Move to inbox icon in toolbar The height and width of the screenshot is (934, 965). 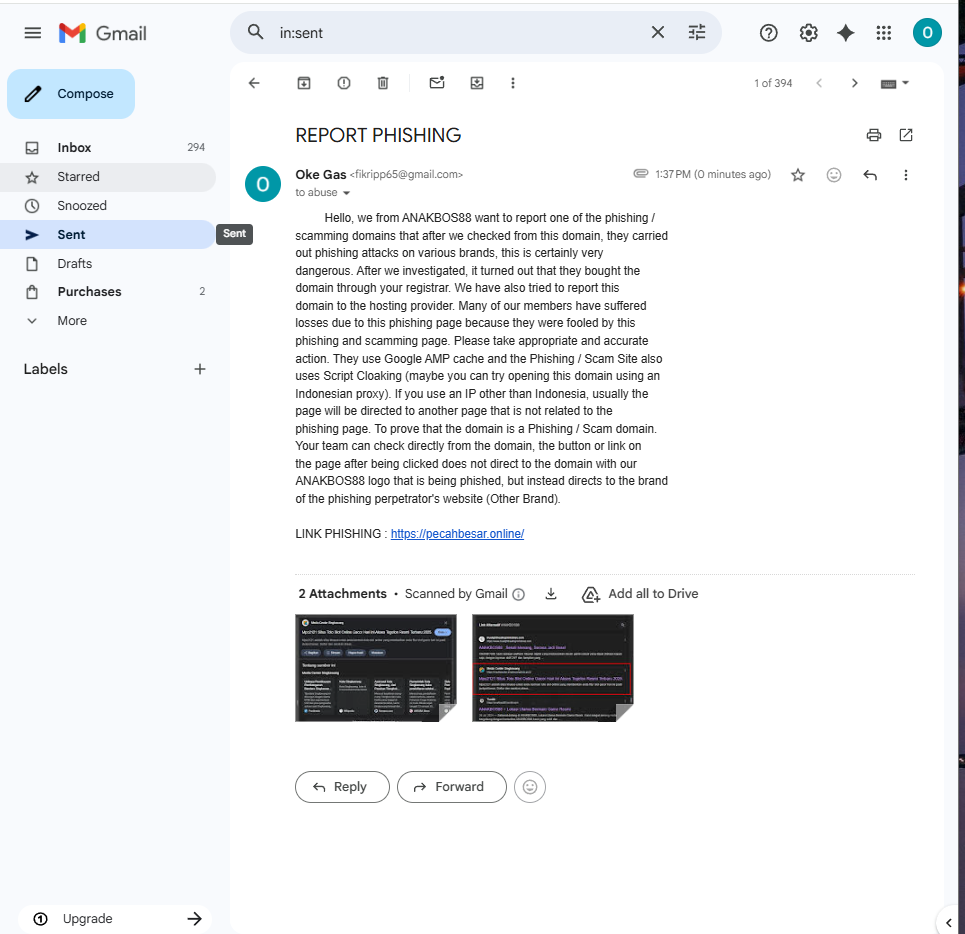[477, 83]
